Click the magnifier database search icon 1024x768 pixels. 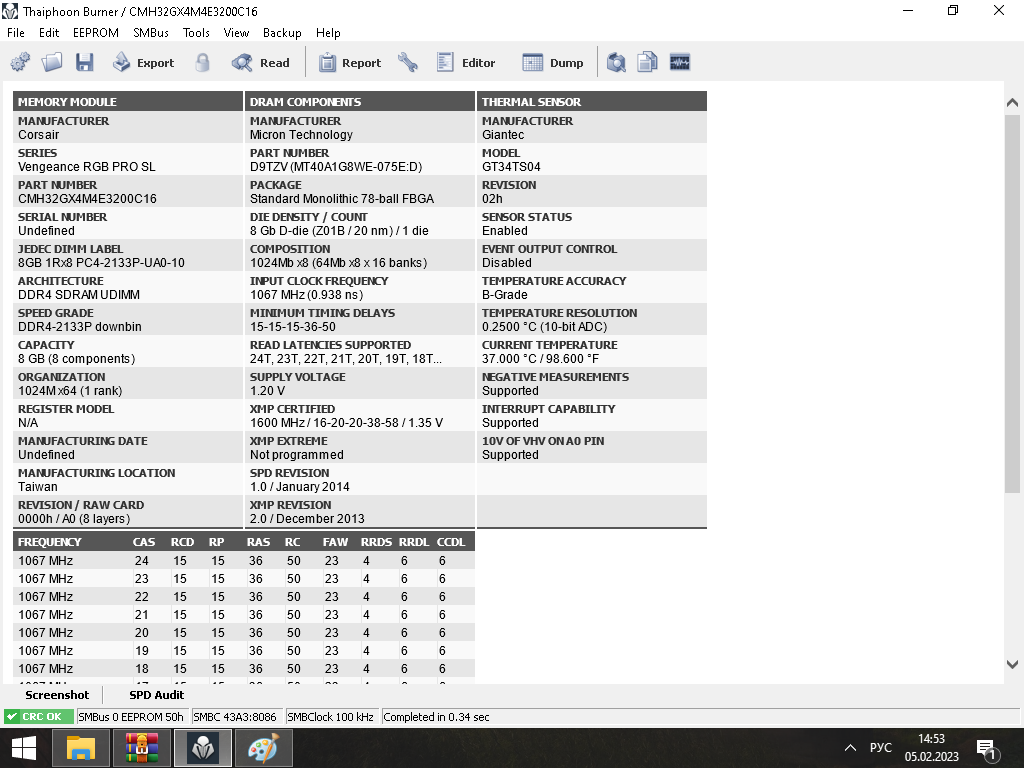pos(616,62)
